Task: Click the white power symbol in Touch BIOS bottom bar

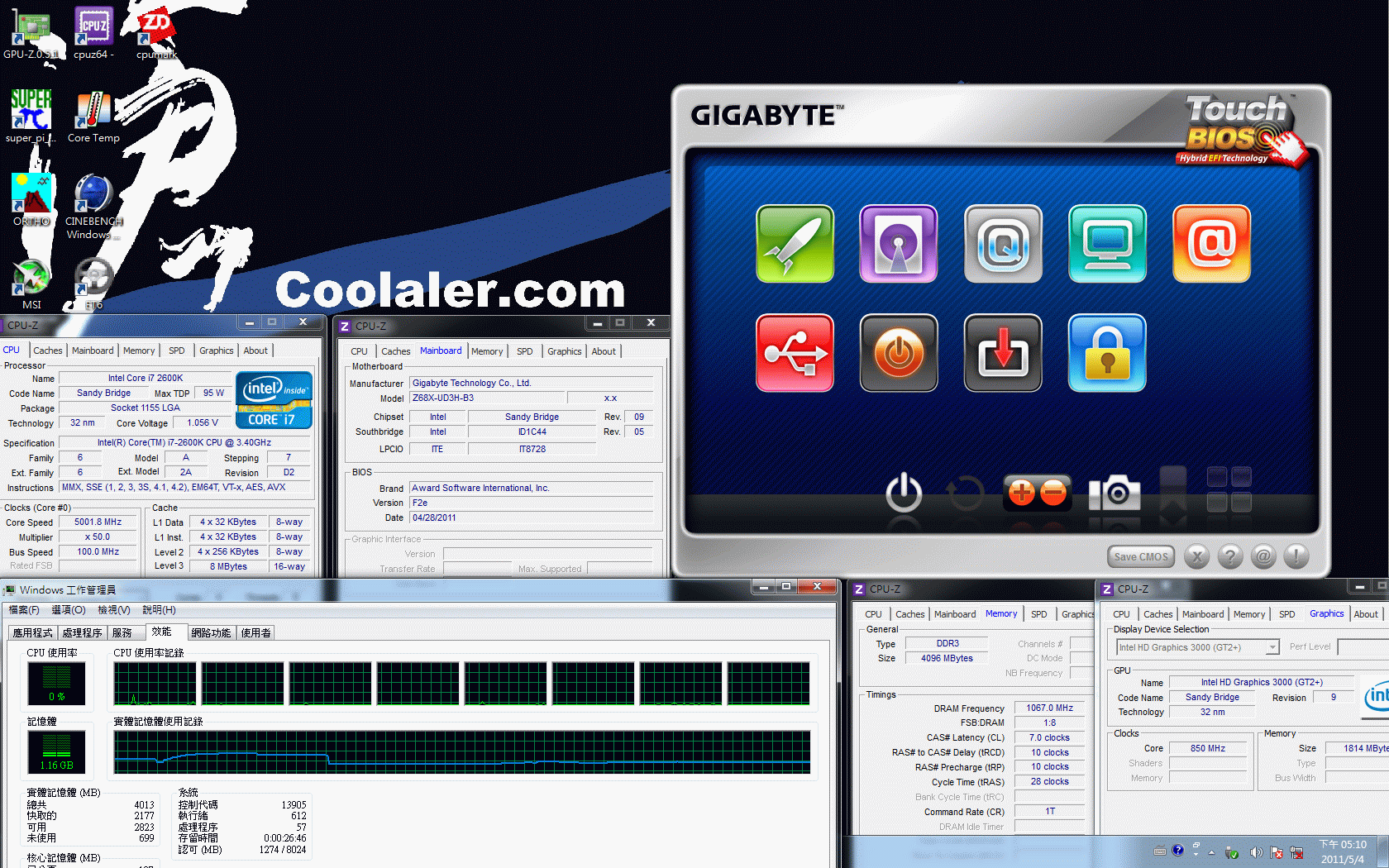Action: [904, 493]
